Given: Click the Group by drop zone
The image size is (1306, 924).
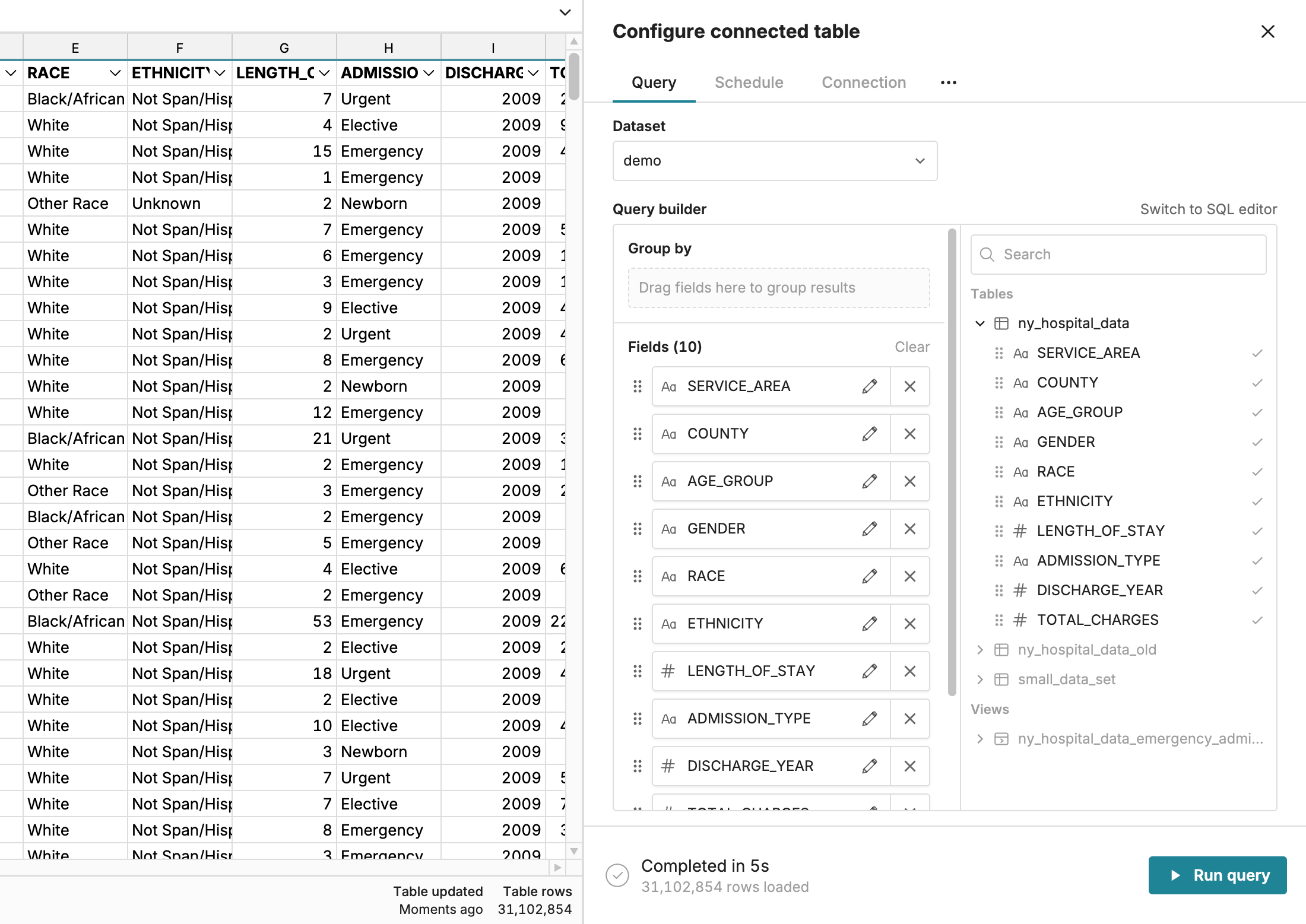Looking at the screenshot, I should click(x=779, y=288).
